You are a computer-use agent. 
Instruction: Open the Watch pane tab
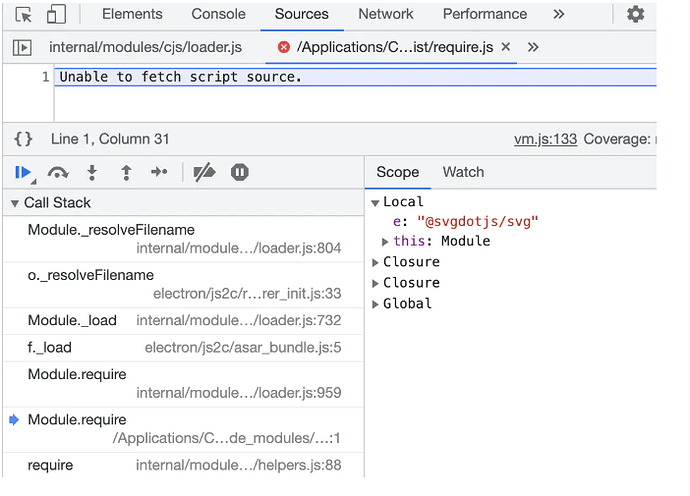tap(463, 172)
